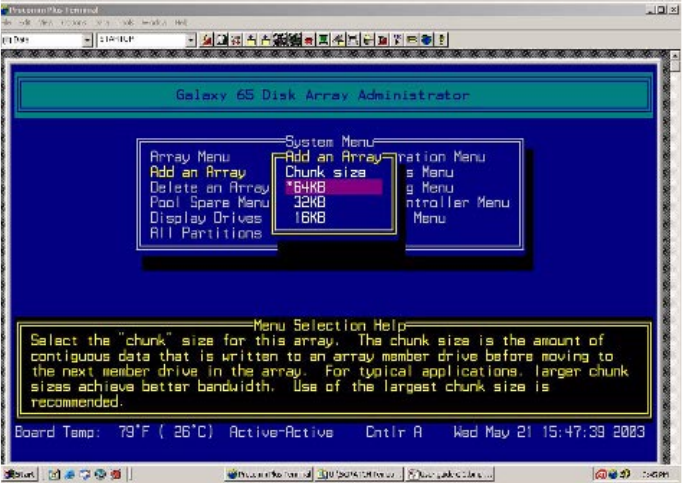
Task: Open the Help menu in menu bar
Action: click(180, 22)
